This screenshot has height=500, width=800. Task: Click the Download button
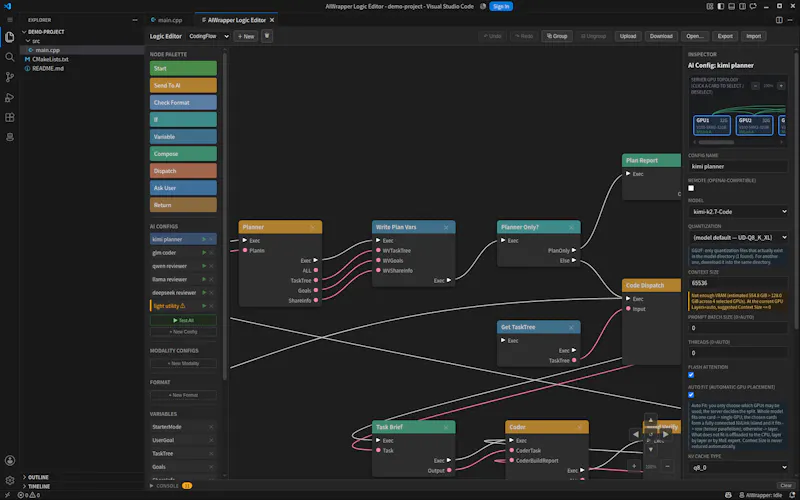[661, 36]
